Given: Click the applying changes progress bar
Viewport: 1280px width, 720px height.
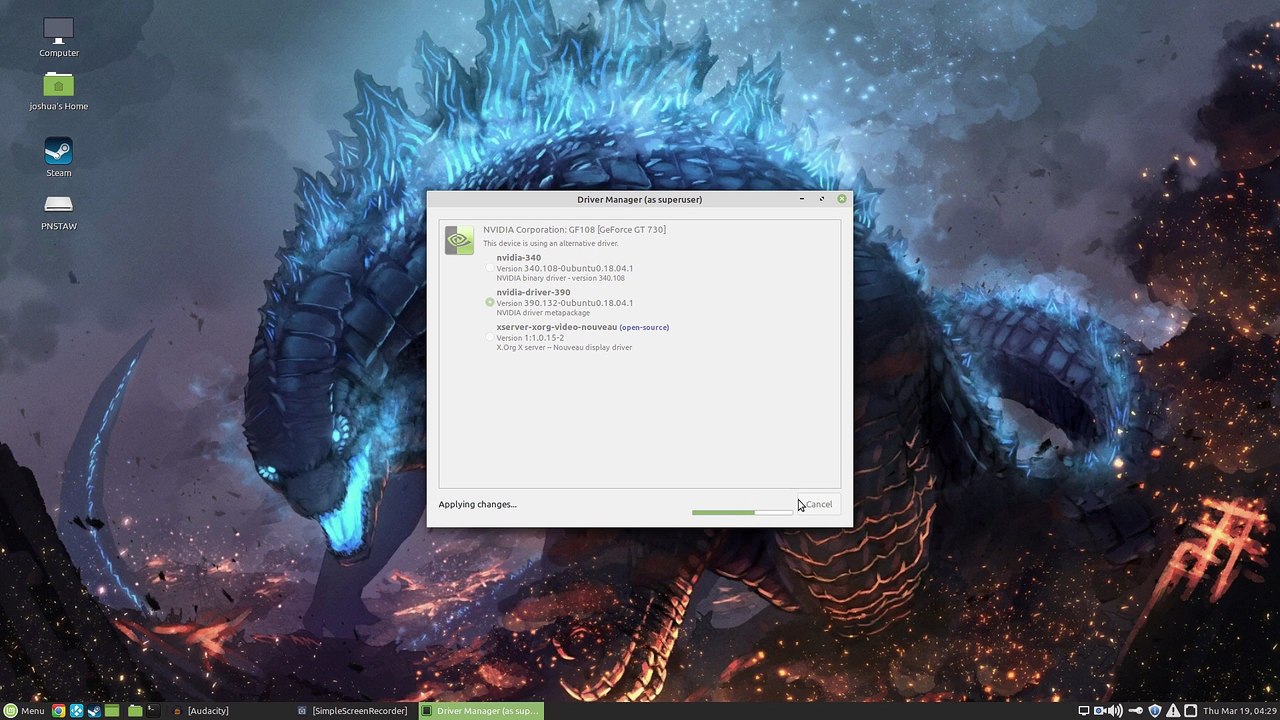Looking at the screenshot, I should (742, 512).
